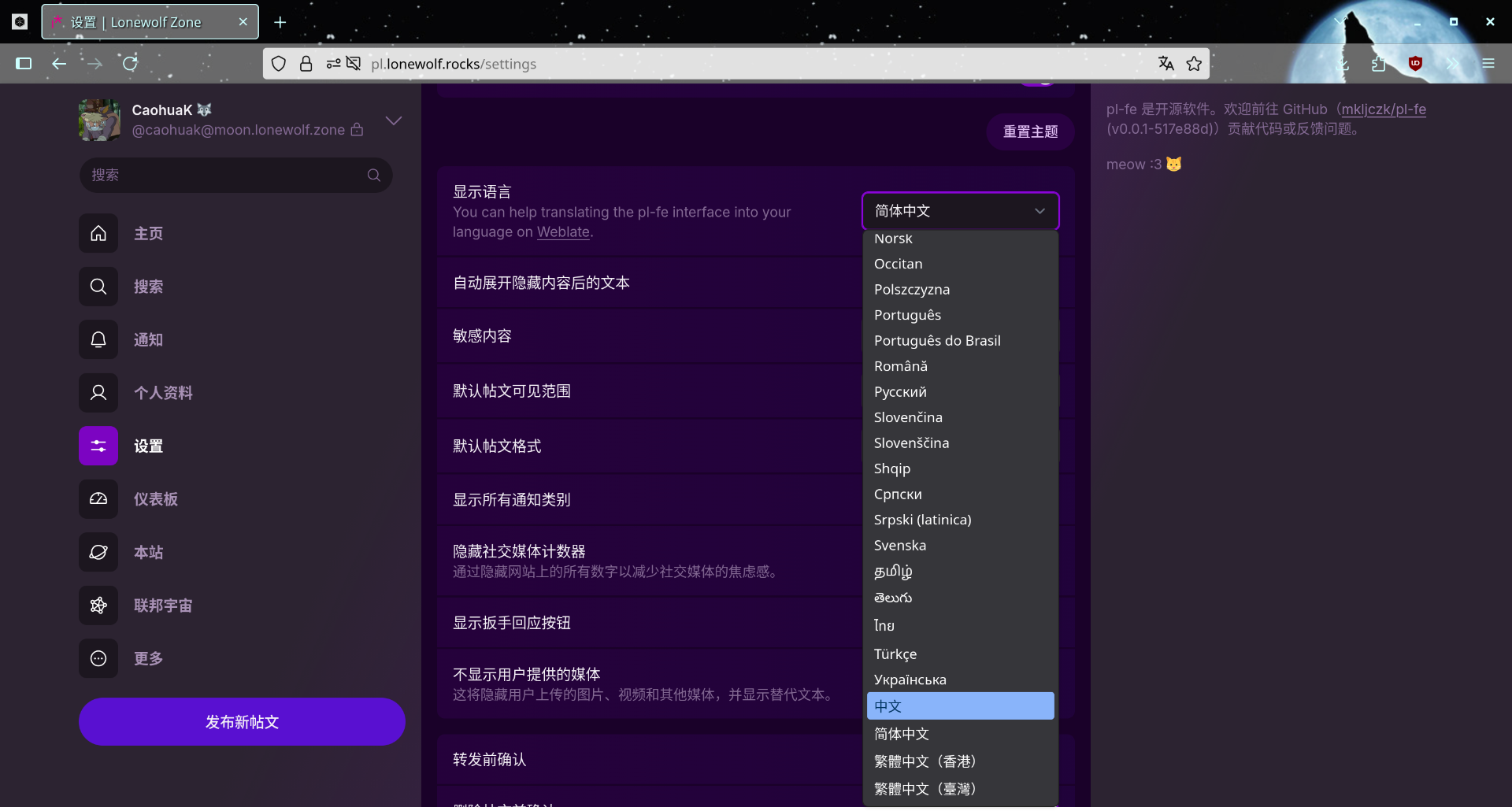Open the 主页 home icon in sidebar
This screenshot has width=1512, height=811.
pyautogui.click(x=98, y=233)
